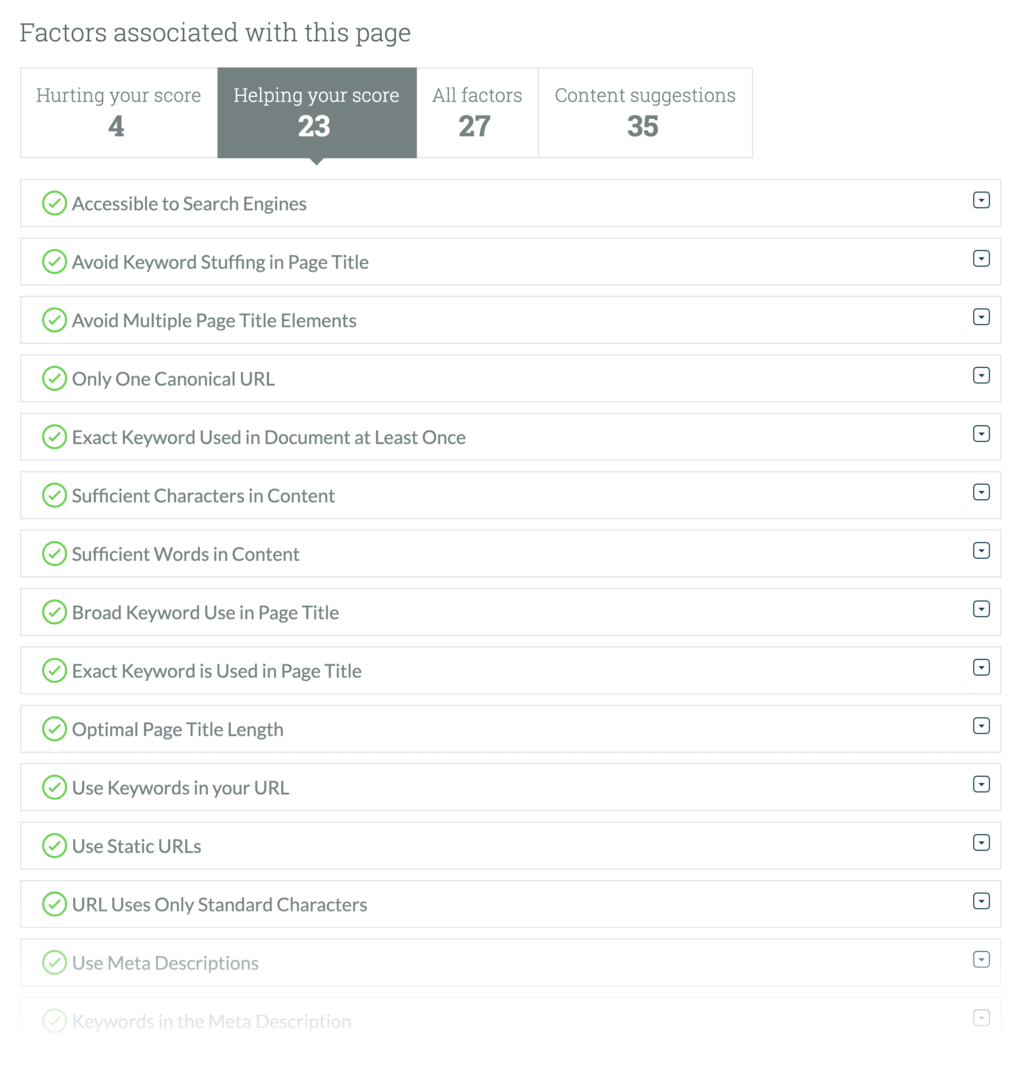
Task: Expand Sufficient Words in Content dropdown arrow
Action: coord(981,551)
